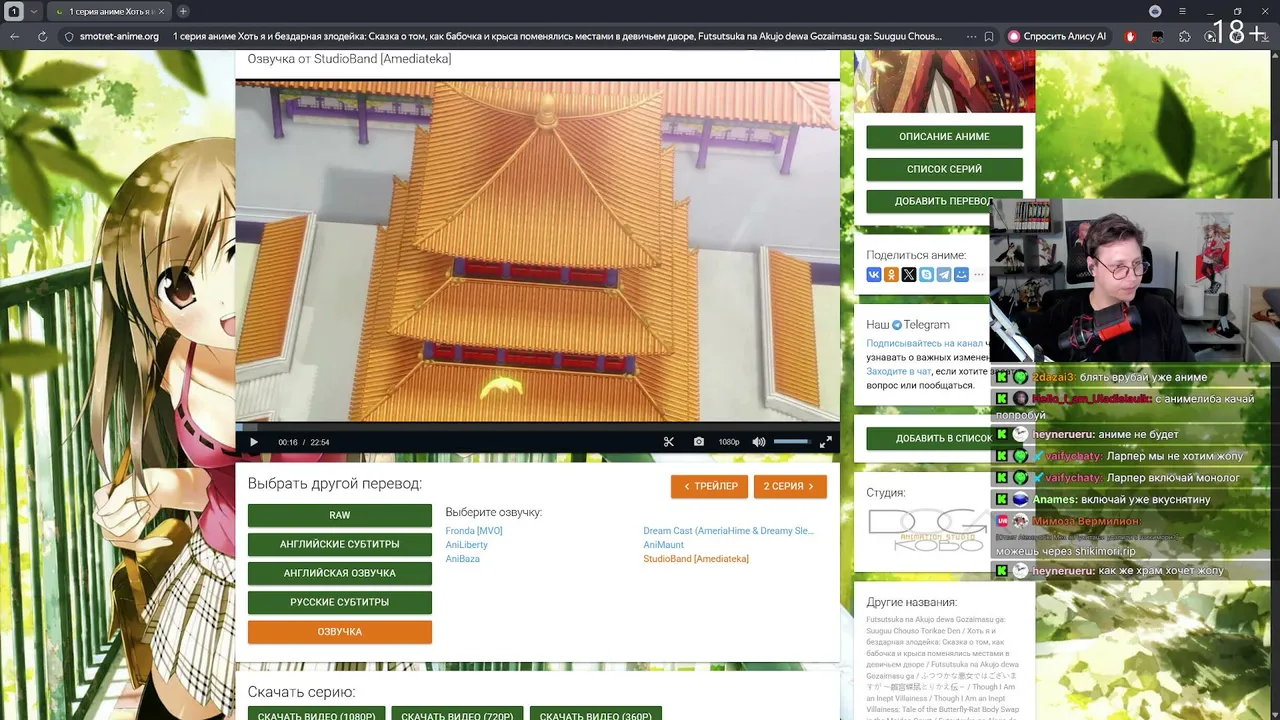Share anime on X (Twitter)
This screenshot has height=720, width=1280.
pyautogui.click(x=909, y=275)
